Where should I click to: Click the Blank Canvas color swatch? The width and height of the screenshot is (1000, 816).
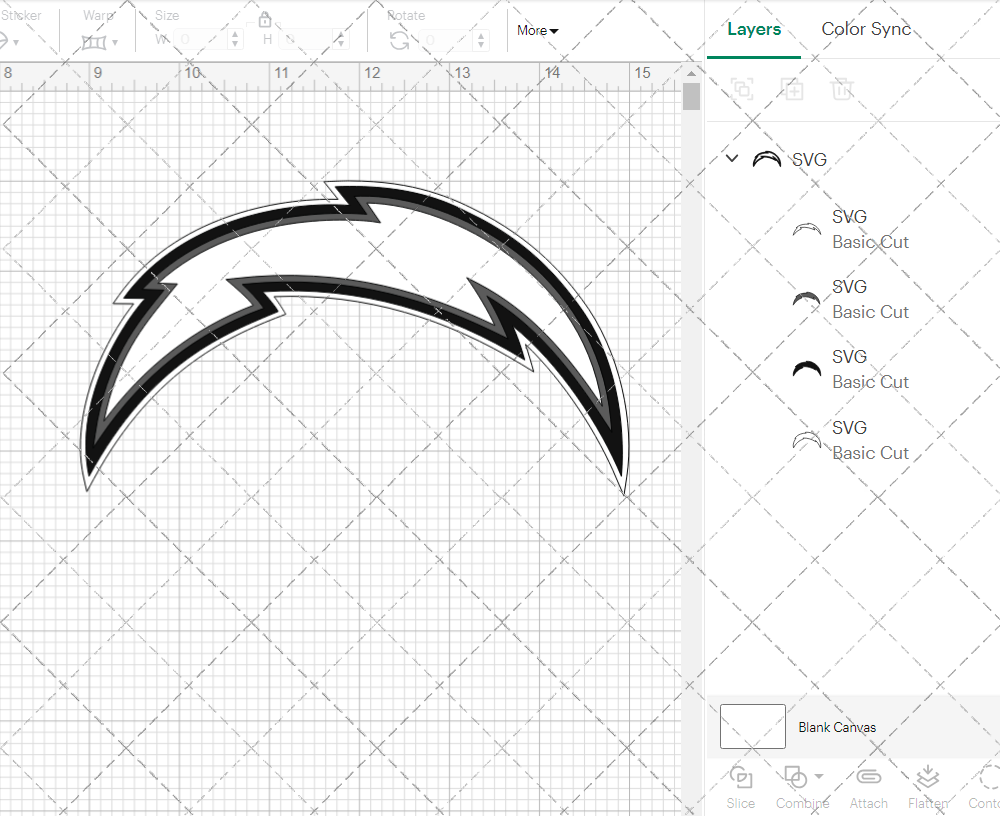click(x=753, y=726)
